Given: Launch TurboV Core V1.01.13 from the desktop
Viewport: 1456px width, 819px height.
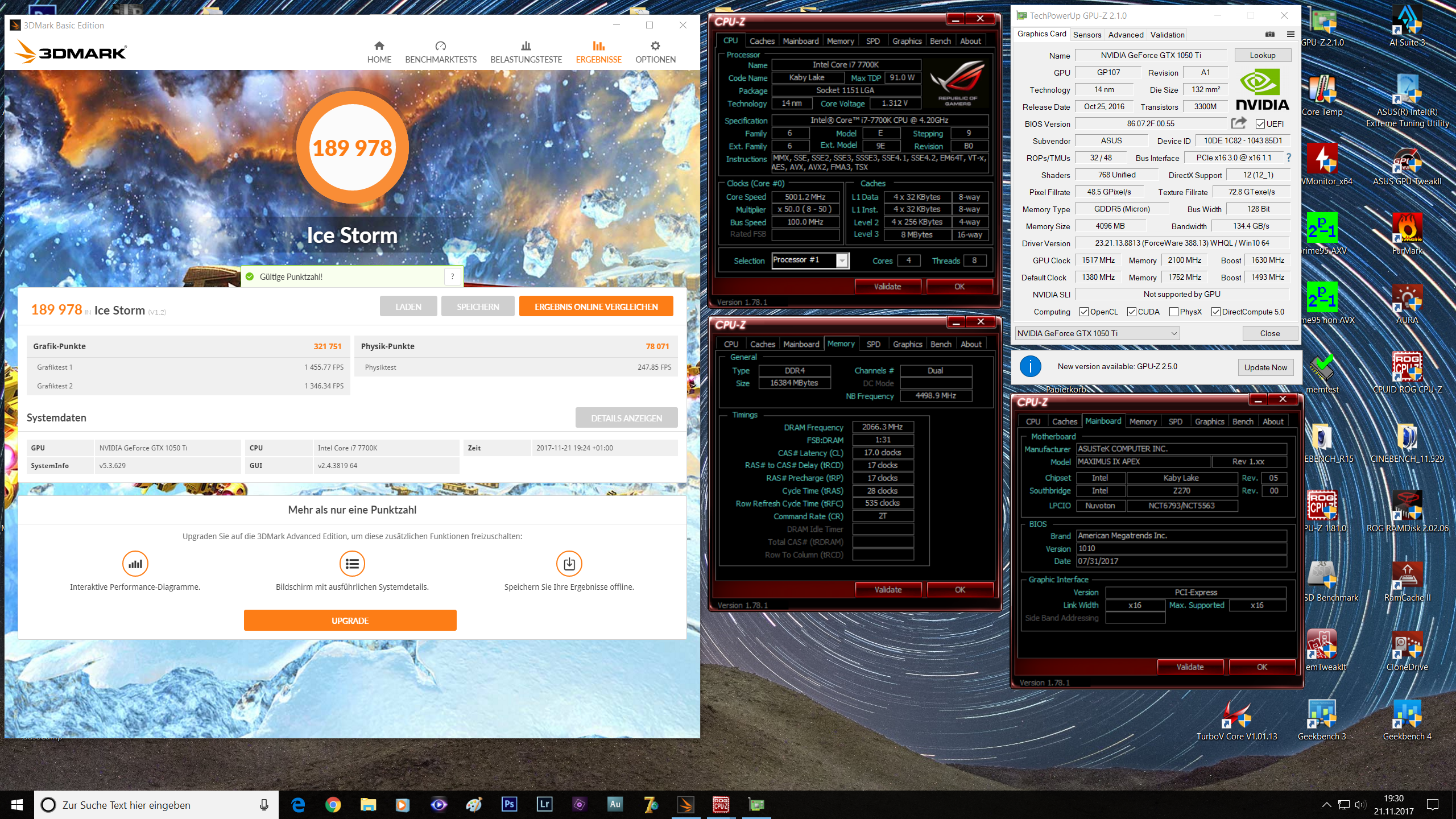Looking at the screenshot, I should pyautogui.click(x=1236, y=720).
